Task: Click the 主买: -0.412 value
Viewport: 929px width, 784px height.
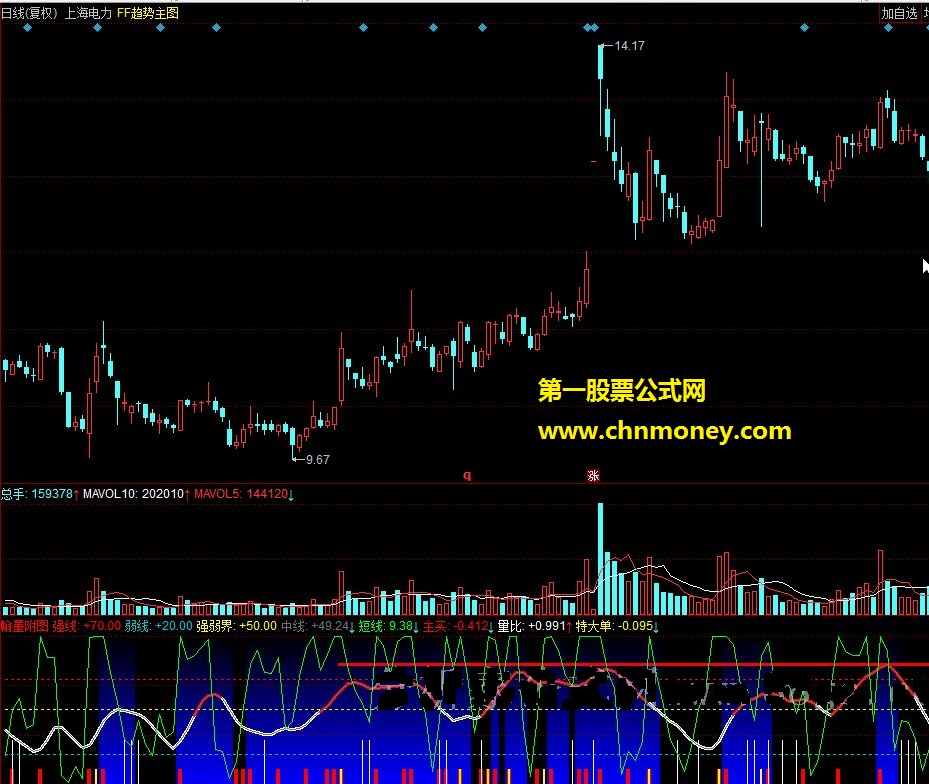Action: pos(459,626)
